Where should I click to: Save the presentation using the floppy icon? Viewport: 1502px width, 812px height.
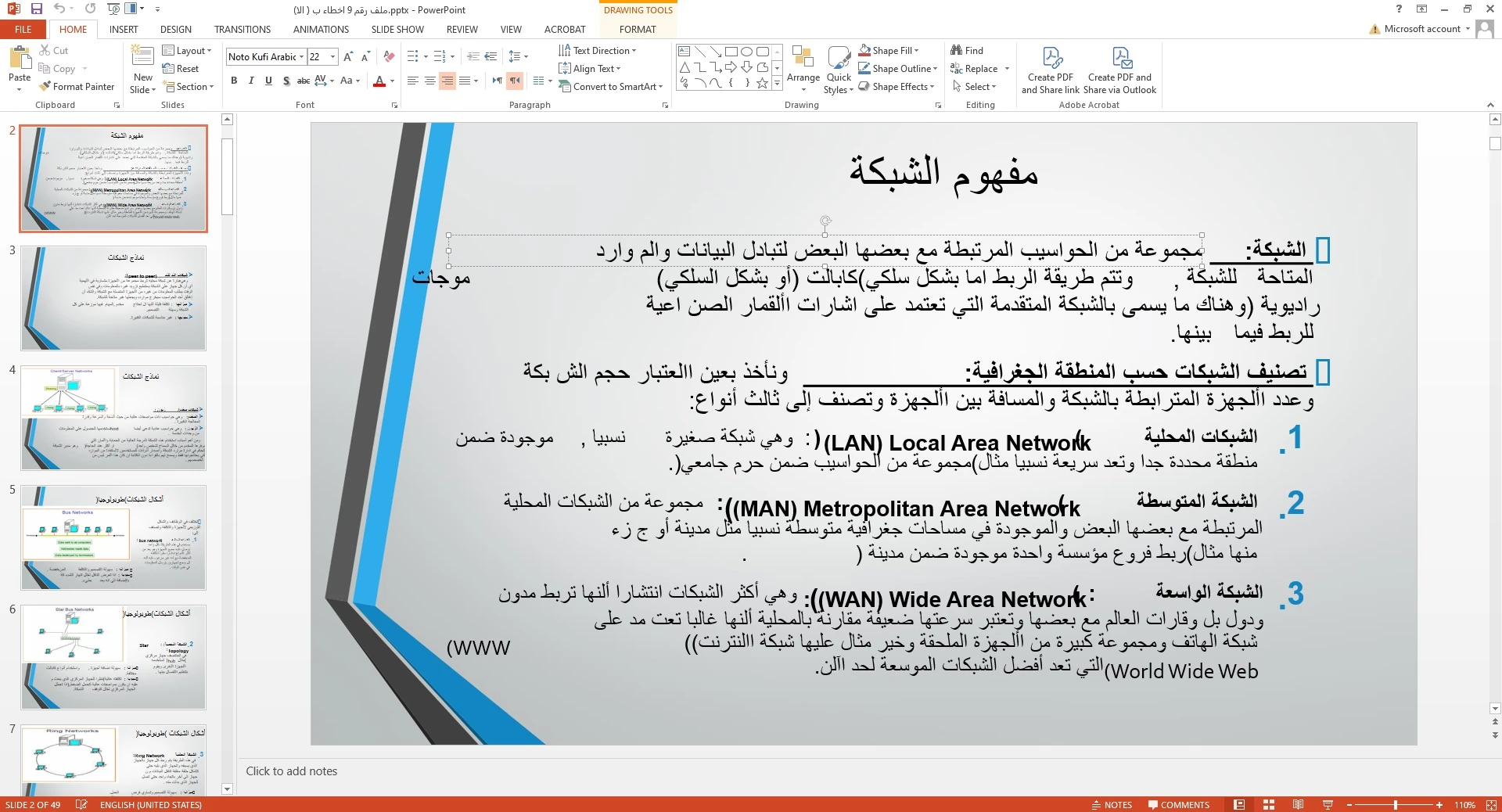(x=36, y=9)
